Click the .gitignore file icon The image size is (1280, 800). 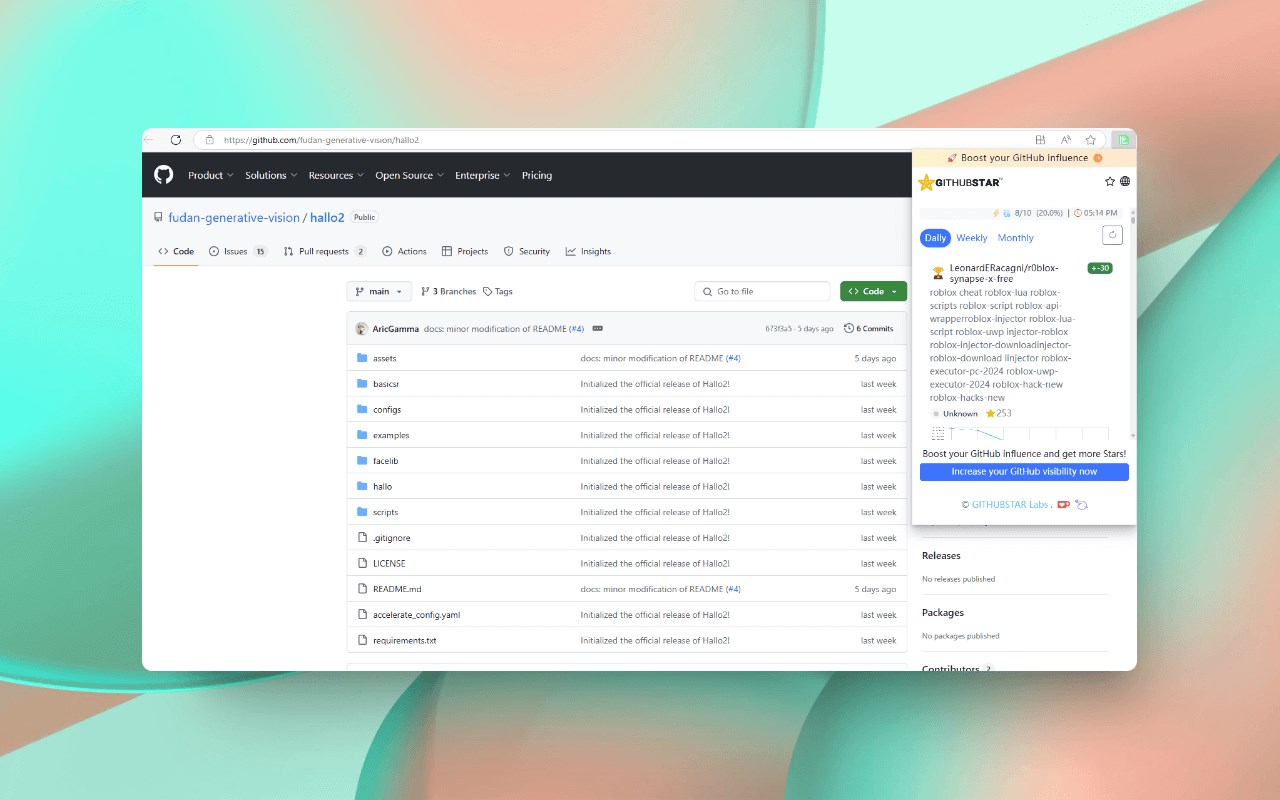click(363, 538)
